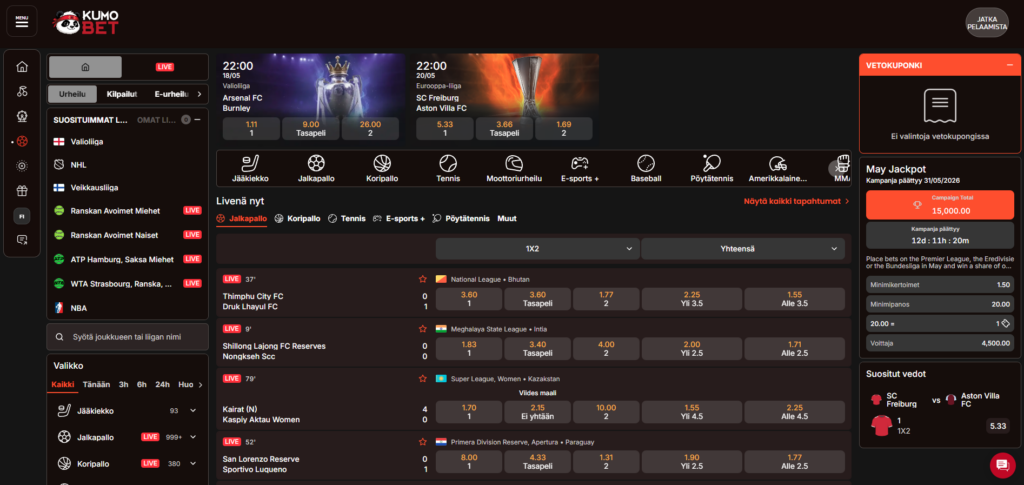Select the Koripallo basketball sport icon
Image resolution: width=1024 pixels, height=485 pixels.
pos(382,168)
